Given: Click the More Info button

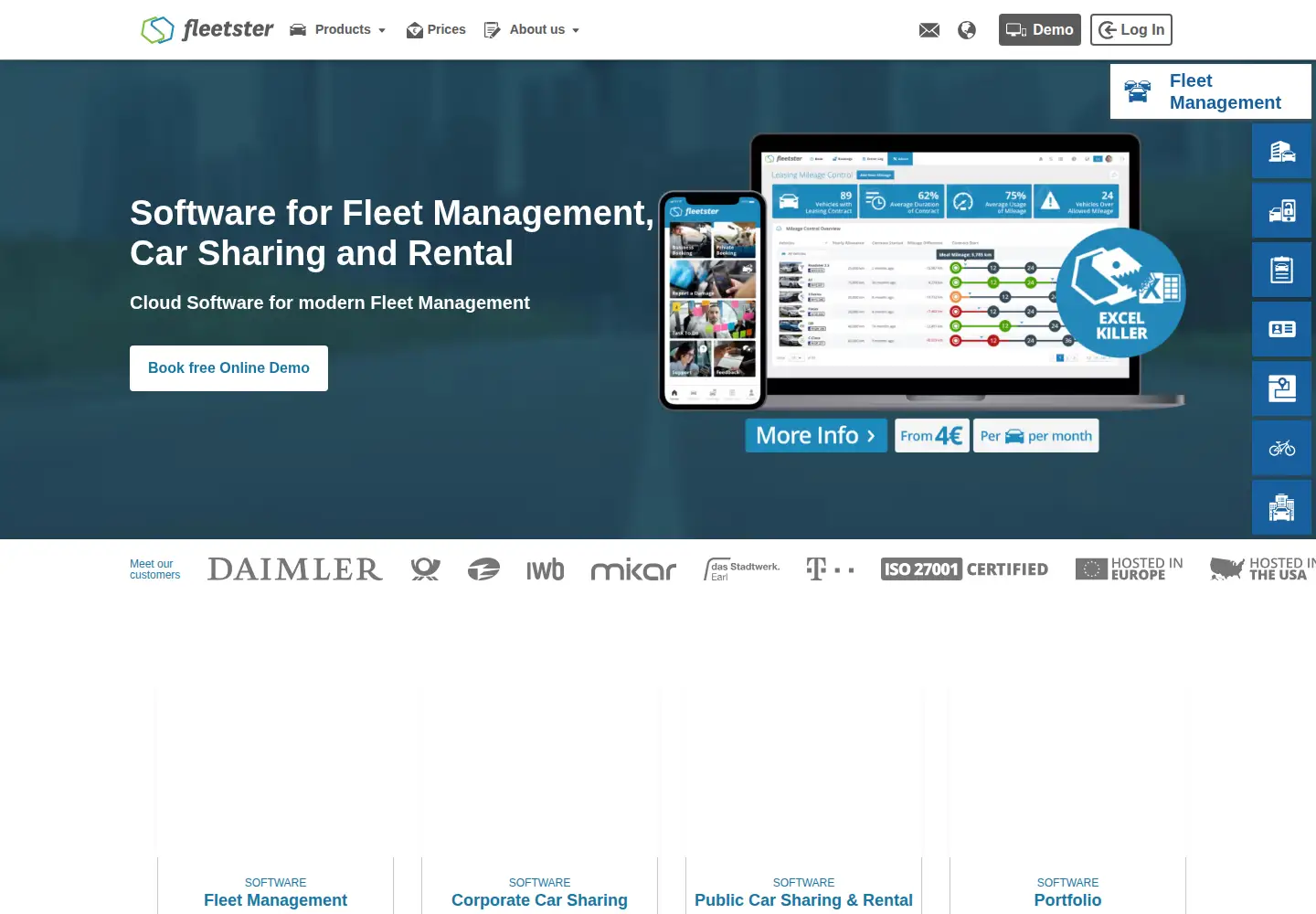Looking at the screenshot, I should [x=816, y=436].
